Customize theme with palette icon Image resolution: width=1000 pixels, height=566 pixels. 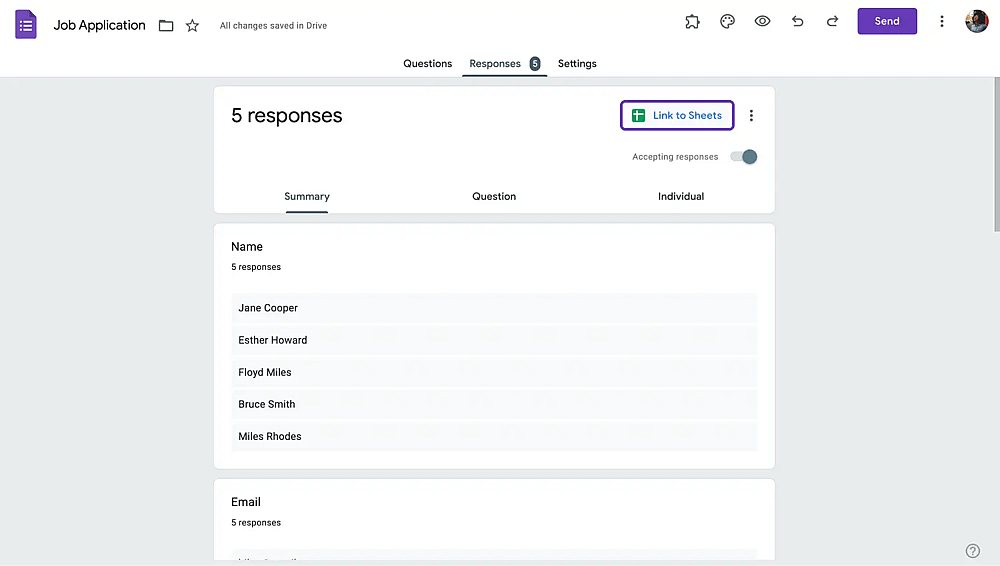tap(727, 22)
